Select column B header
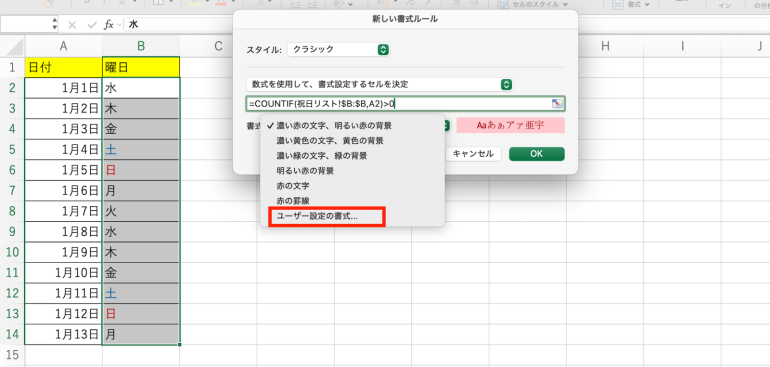This screenshot has height=367, width=770. coord(141,46)
